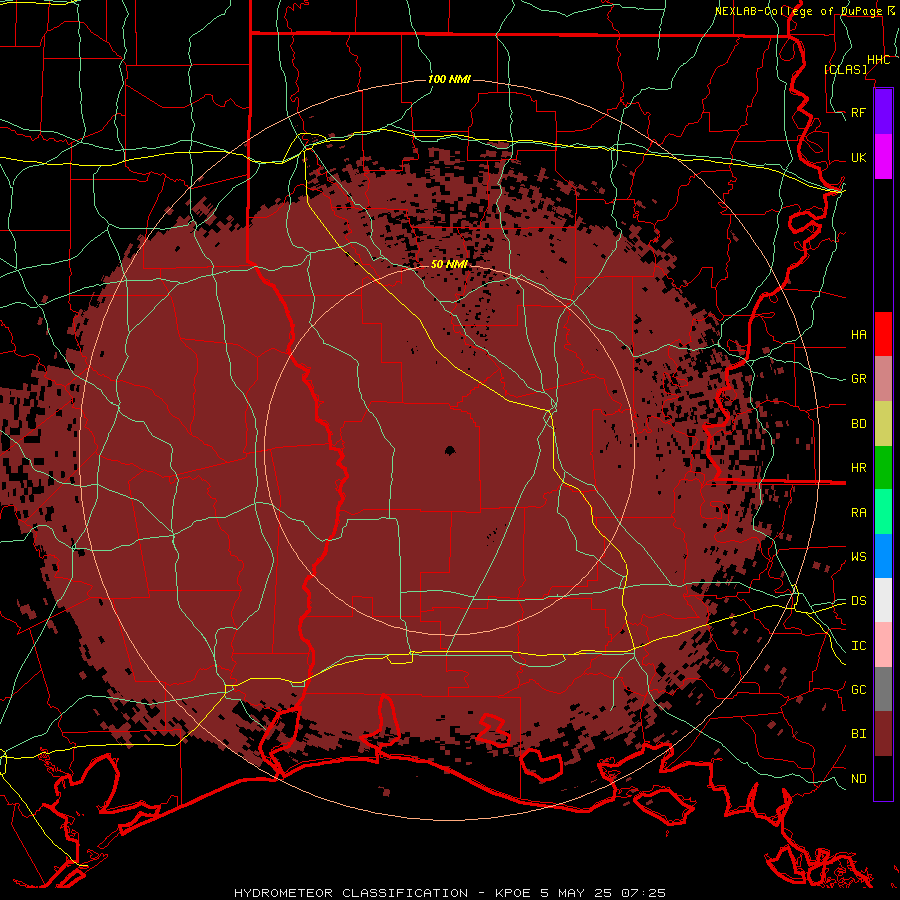Click the RF legend label

point(859,112)
